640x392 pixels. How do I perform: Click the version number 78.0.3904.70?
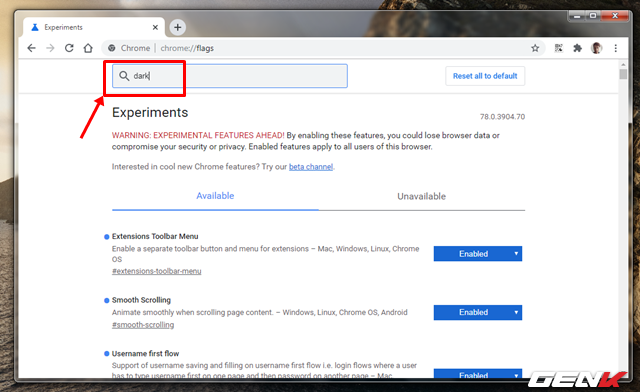pyautogui.click(x=502, y=117)
